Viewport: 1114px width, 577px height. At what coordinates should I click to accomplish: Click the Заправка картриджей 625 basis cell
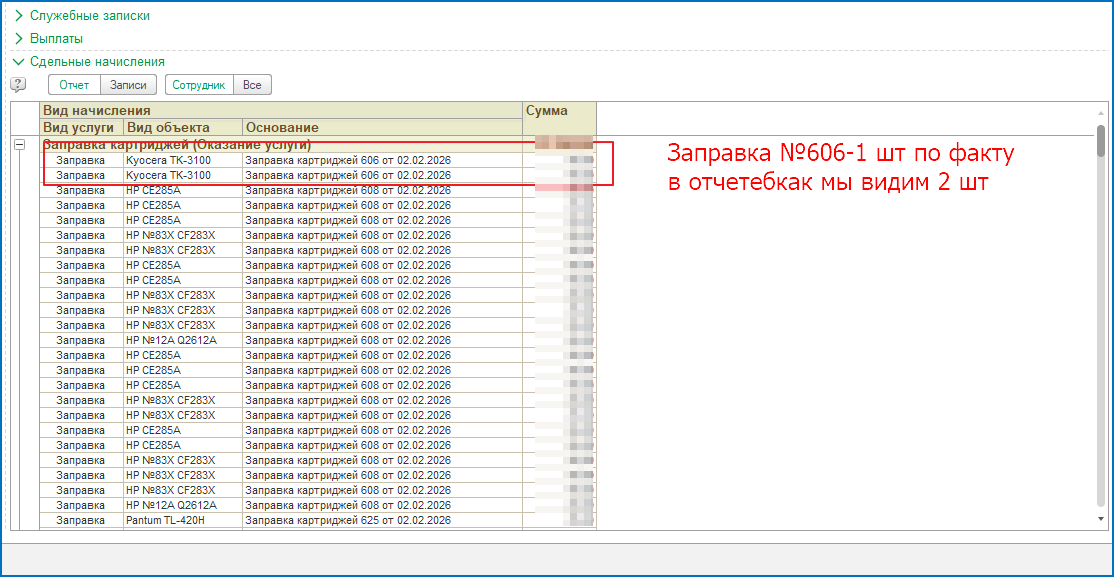click(x=348, y=520)
